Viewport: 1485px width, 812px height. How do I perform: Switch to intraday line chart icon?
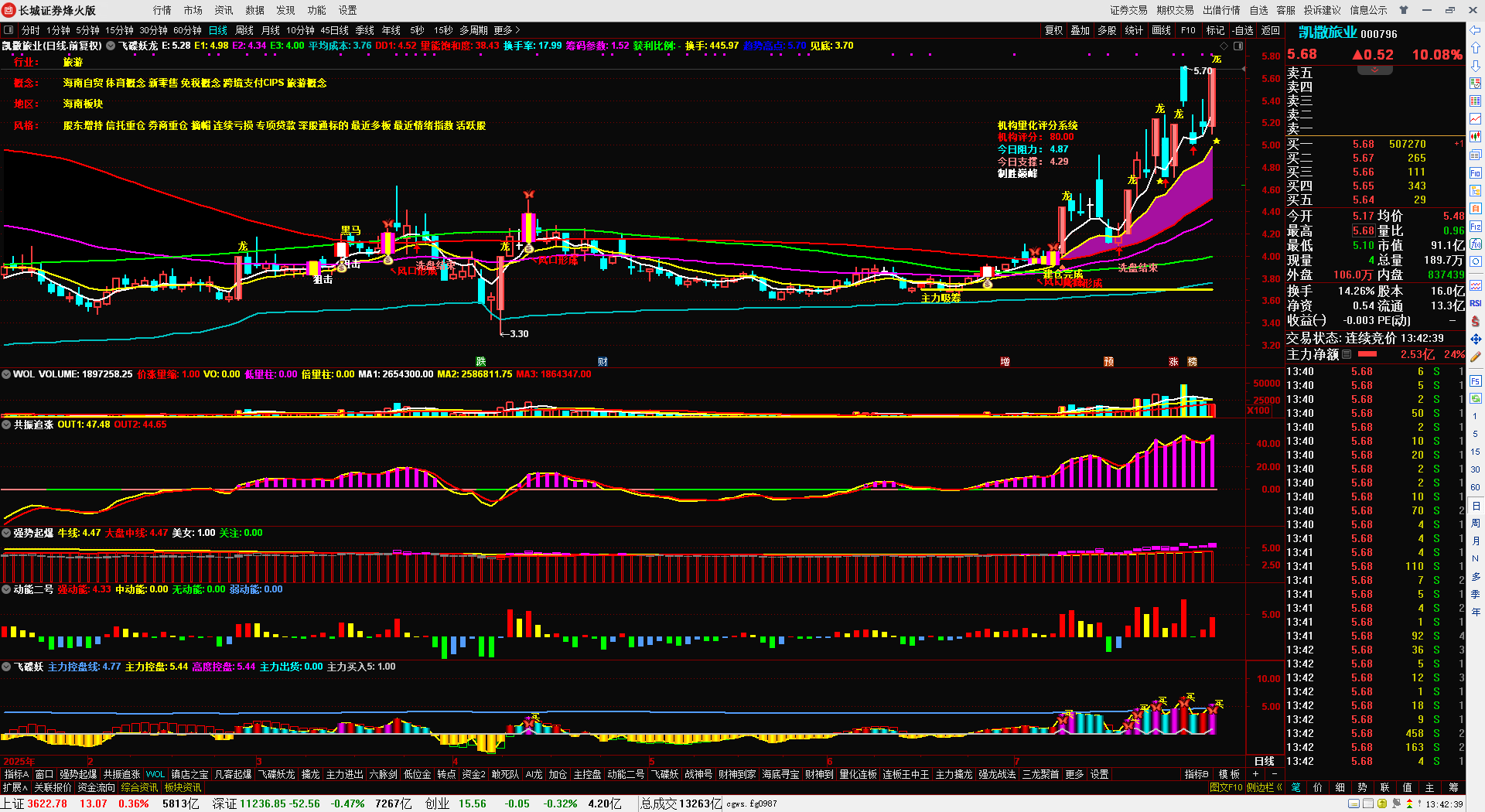pyautogui.click(x=1476, y=119)
